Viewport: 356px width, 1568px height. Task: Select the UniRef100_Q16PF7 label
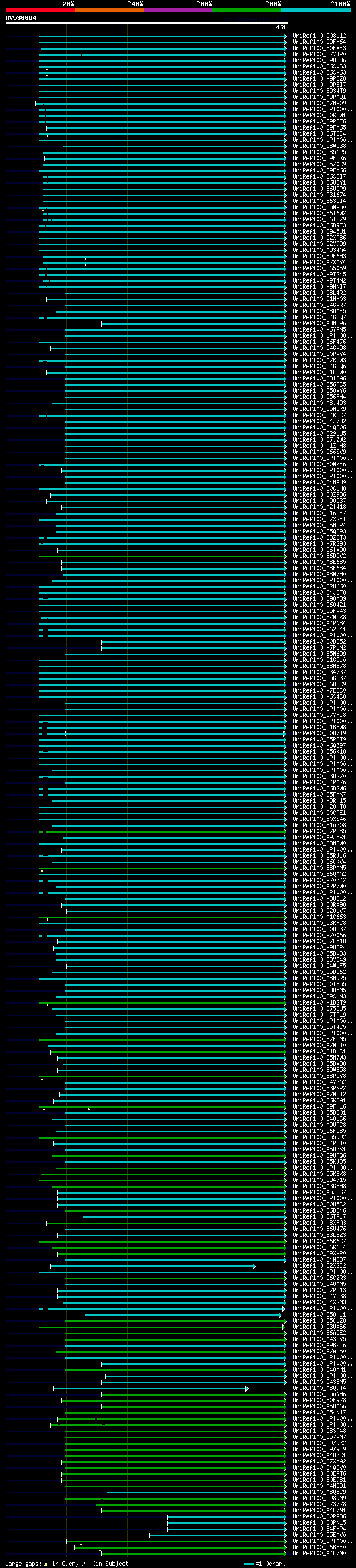(x=319, y=512)
